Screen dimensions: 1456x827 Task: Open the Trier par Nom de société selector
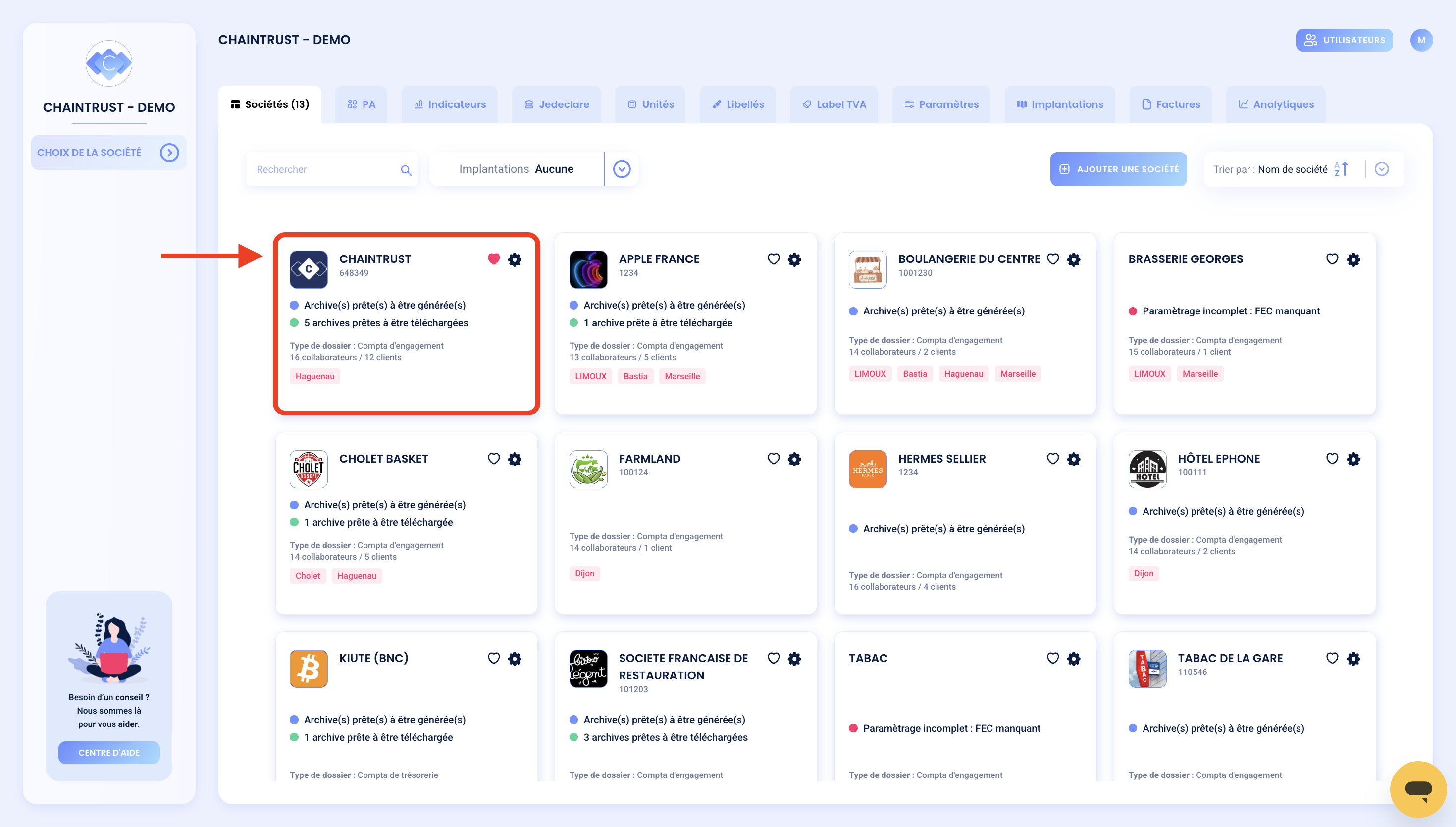(1304, 169)
